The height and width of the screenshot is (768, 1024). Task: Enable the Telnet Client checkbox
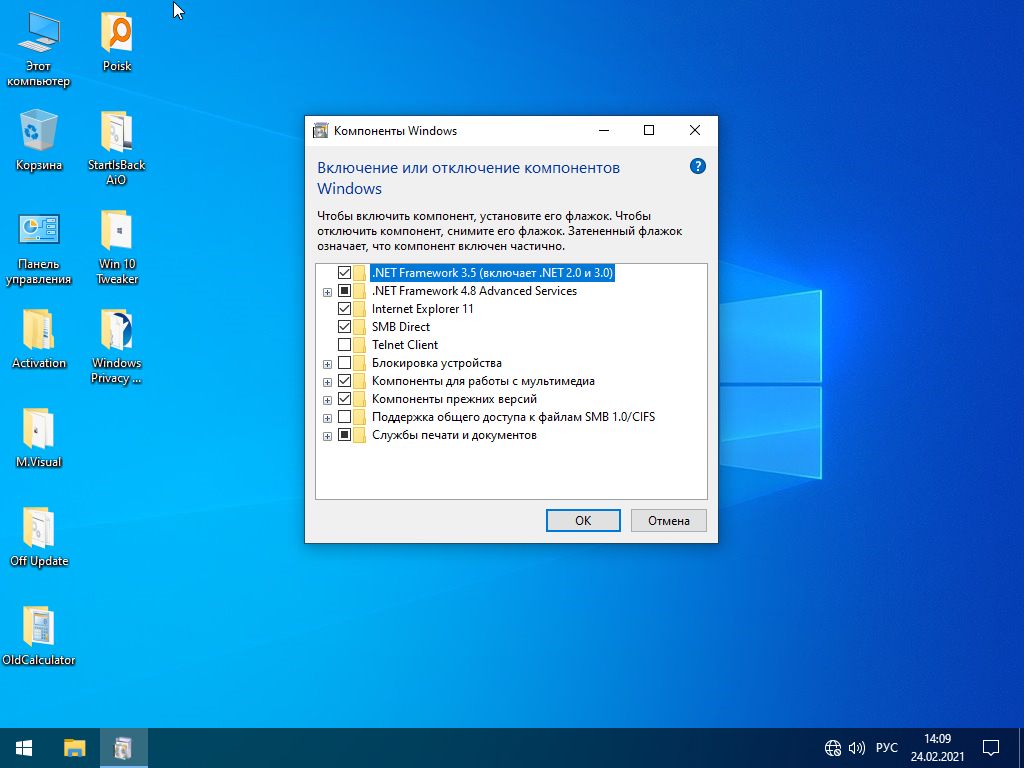tap(344, 345)
